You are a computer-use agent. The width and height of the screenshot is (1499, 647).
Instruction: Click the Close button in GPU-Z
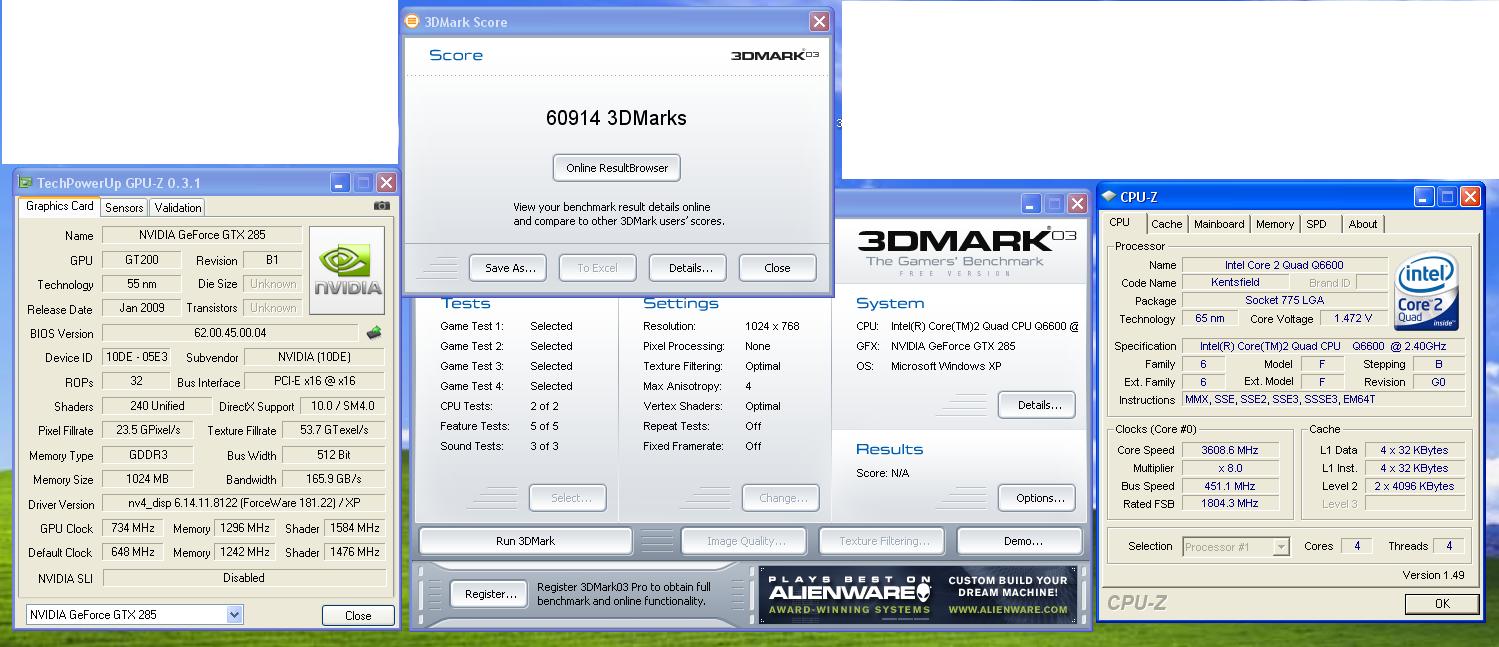(358, 616)
